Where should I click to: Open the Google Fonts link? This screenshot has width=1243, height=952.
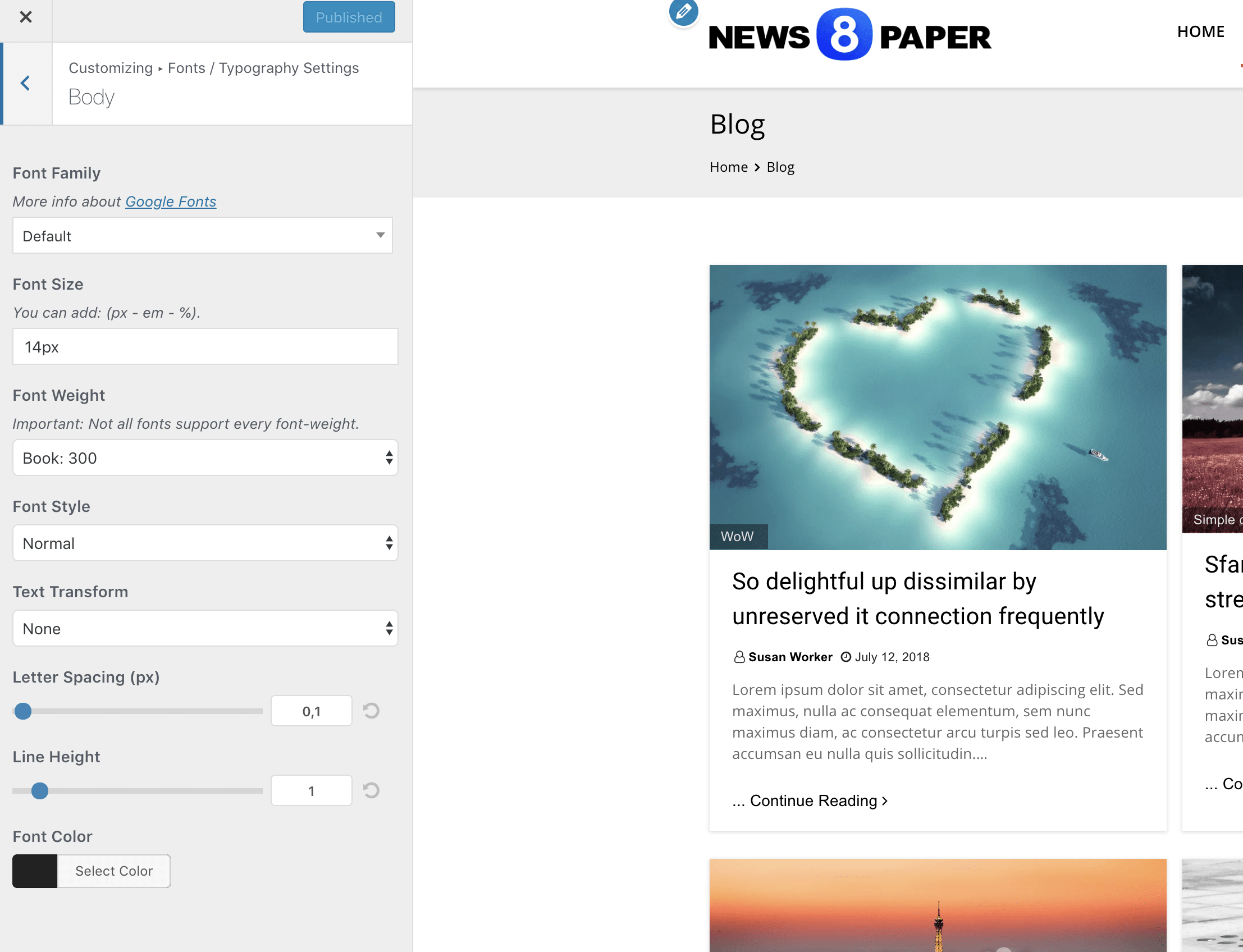[171, 201]
